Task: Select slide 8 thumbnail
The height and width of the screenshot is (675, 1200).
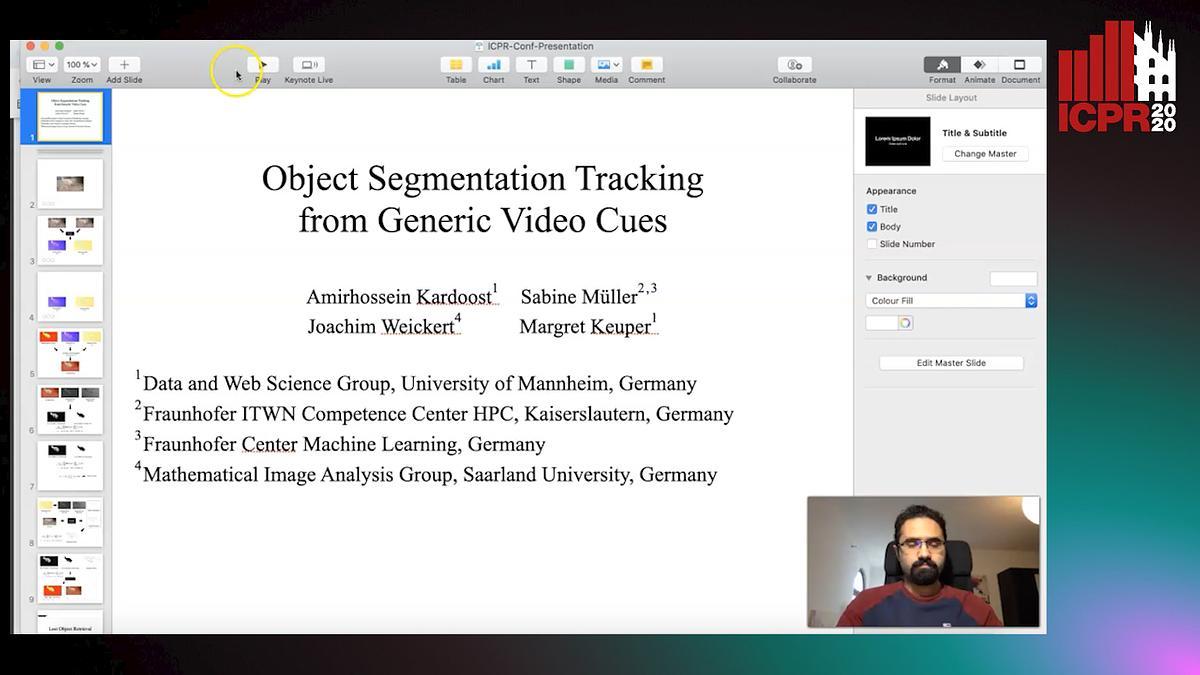Action: pos(70,522)
